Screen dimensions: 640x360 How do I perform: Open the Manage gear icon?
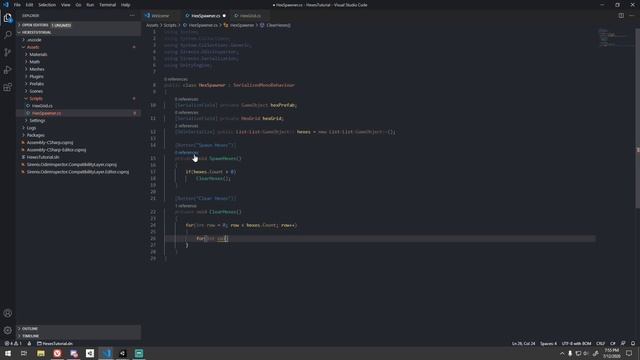8,330
